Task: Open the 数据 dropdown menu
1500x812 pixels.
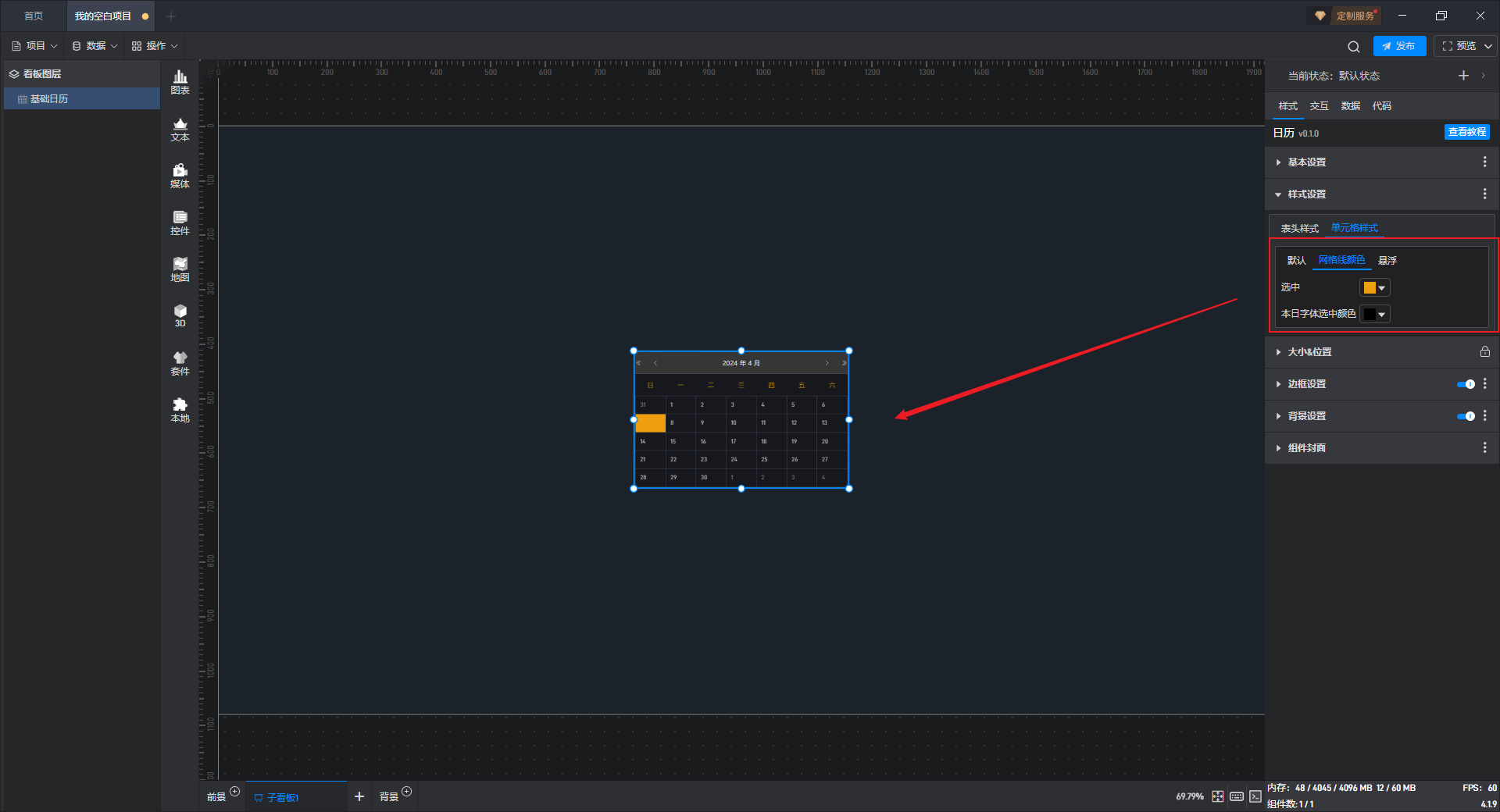Action: point(95,46)
